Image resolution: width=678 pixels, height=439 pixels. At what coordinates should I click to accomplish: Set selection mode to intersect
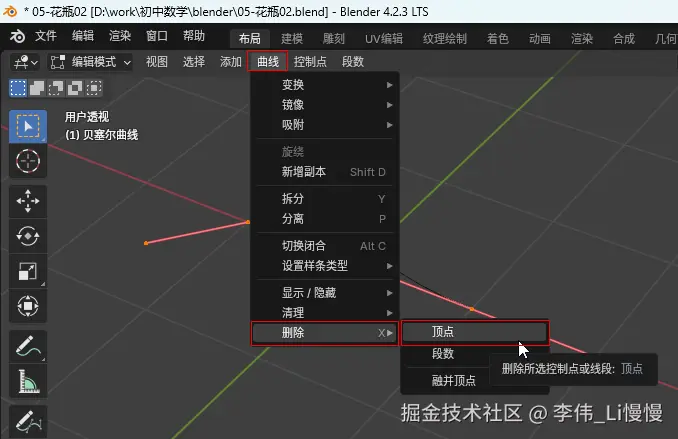(94, 88)
